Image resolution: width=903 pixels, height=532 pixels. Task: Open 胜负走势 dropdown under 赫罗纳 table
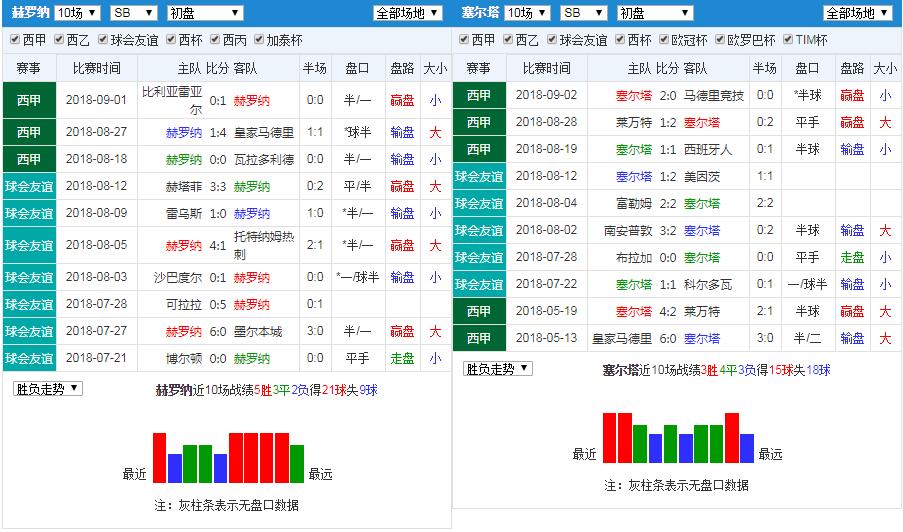[48, 389]
